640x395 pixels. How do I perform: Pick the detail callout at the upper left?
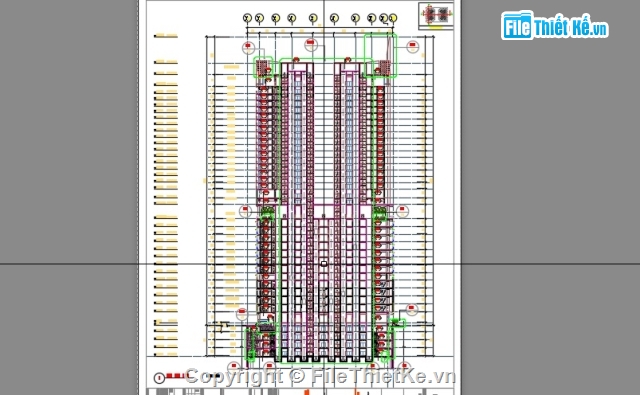pos(248,48)
